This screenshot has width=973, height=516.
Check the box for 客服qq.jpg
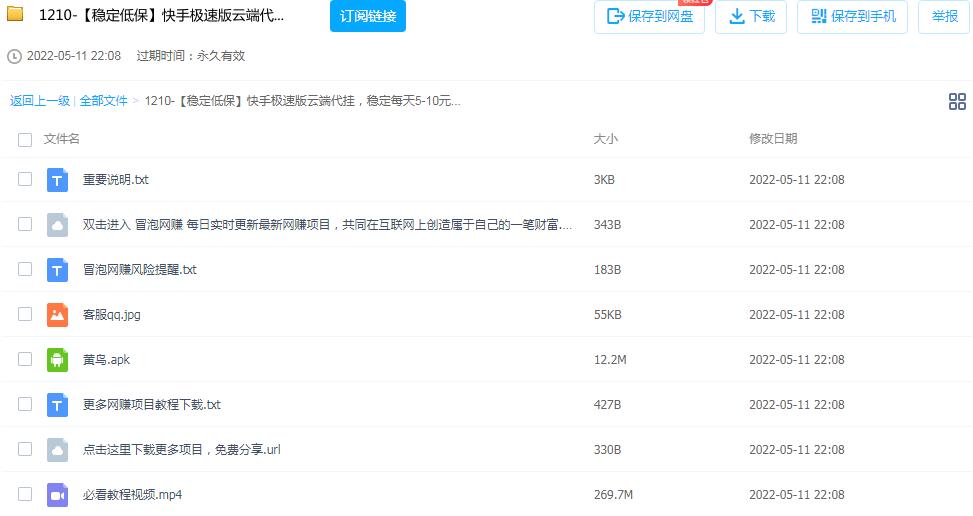coord(25,314)
